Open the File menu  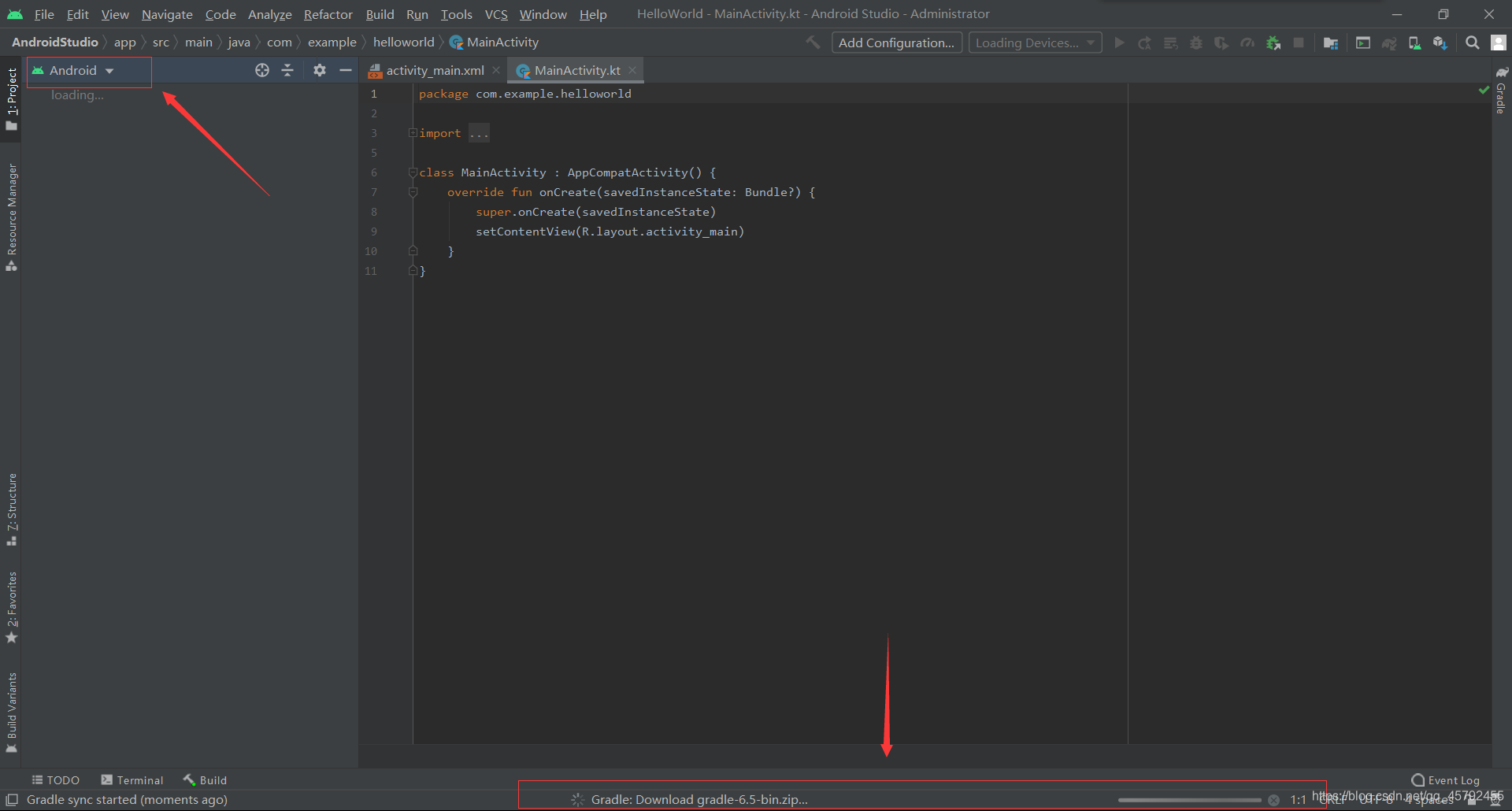[44, 14]
